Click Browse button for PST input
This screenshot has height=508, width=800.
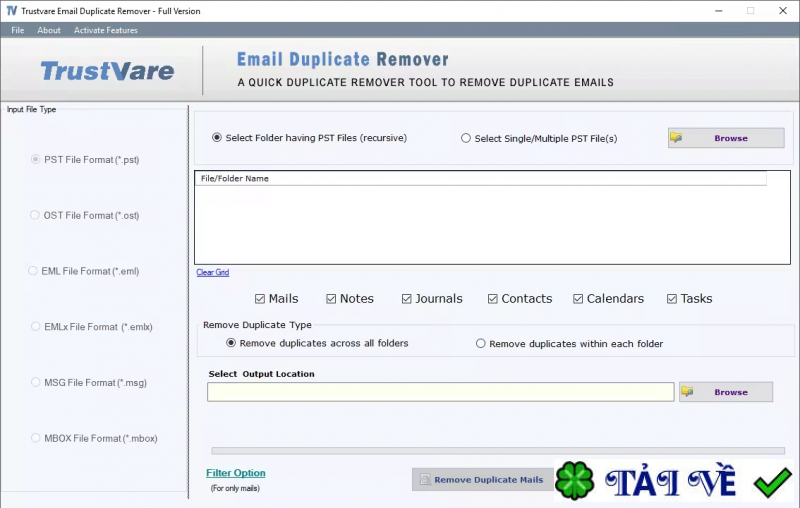tap(726, 138)
